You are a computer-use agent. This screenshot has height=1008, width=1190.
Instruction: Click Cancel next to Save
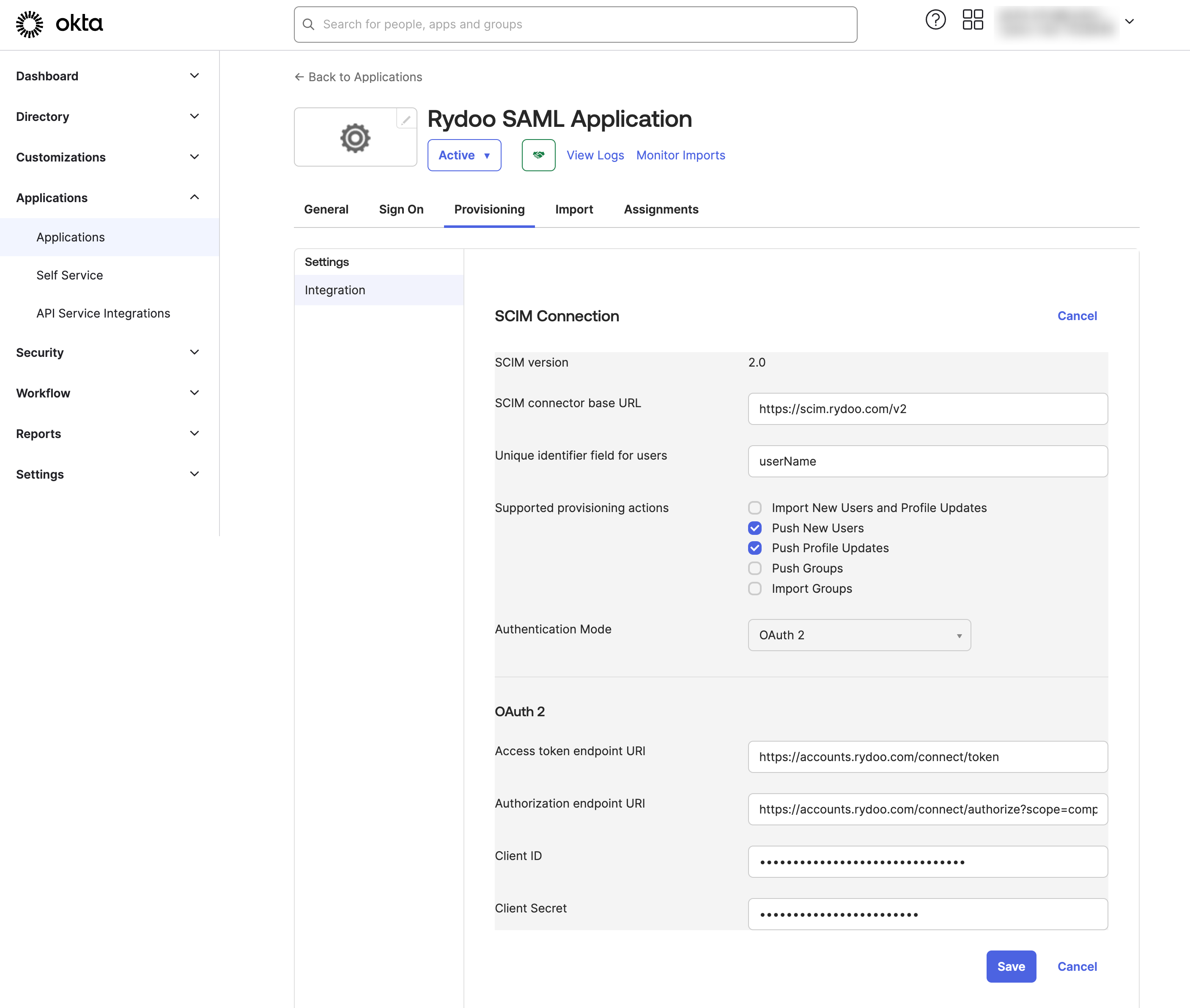click(x=1077, y=966)
